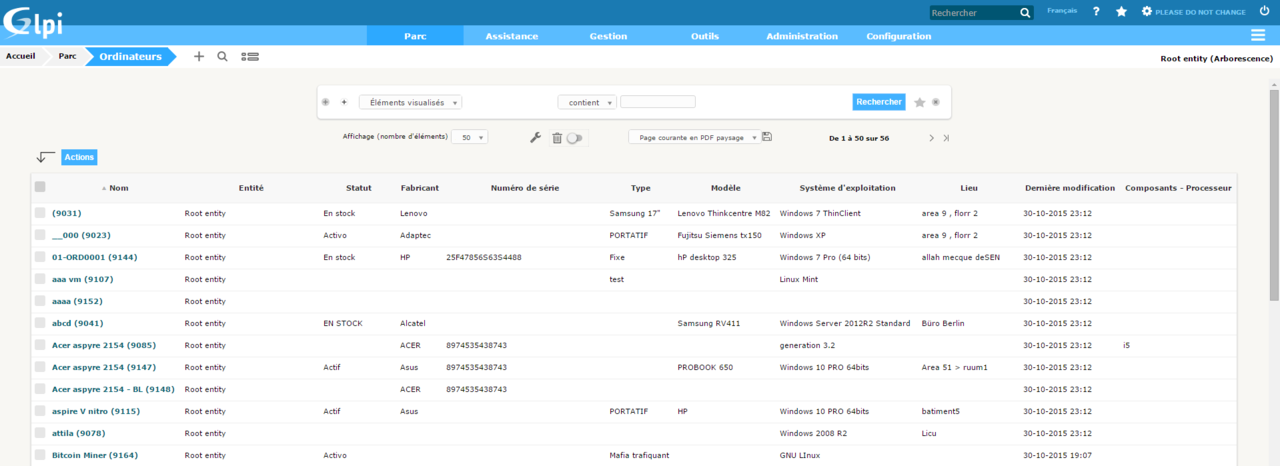The width and height of the screenshot is (1280, 466).
Task: Click the Ordinateurs breadcrumb
Action: click(x=130, y=57)
